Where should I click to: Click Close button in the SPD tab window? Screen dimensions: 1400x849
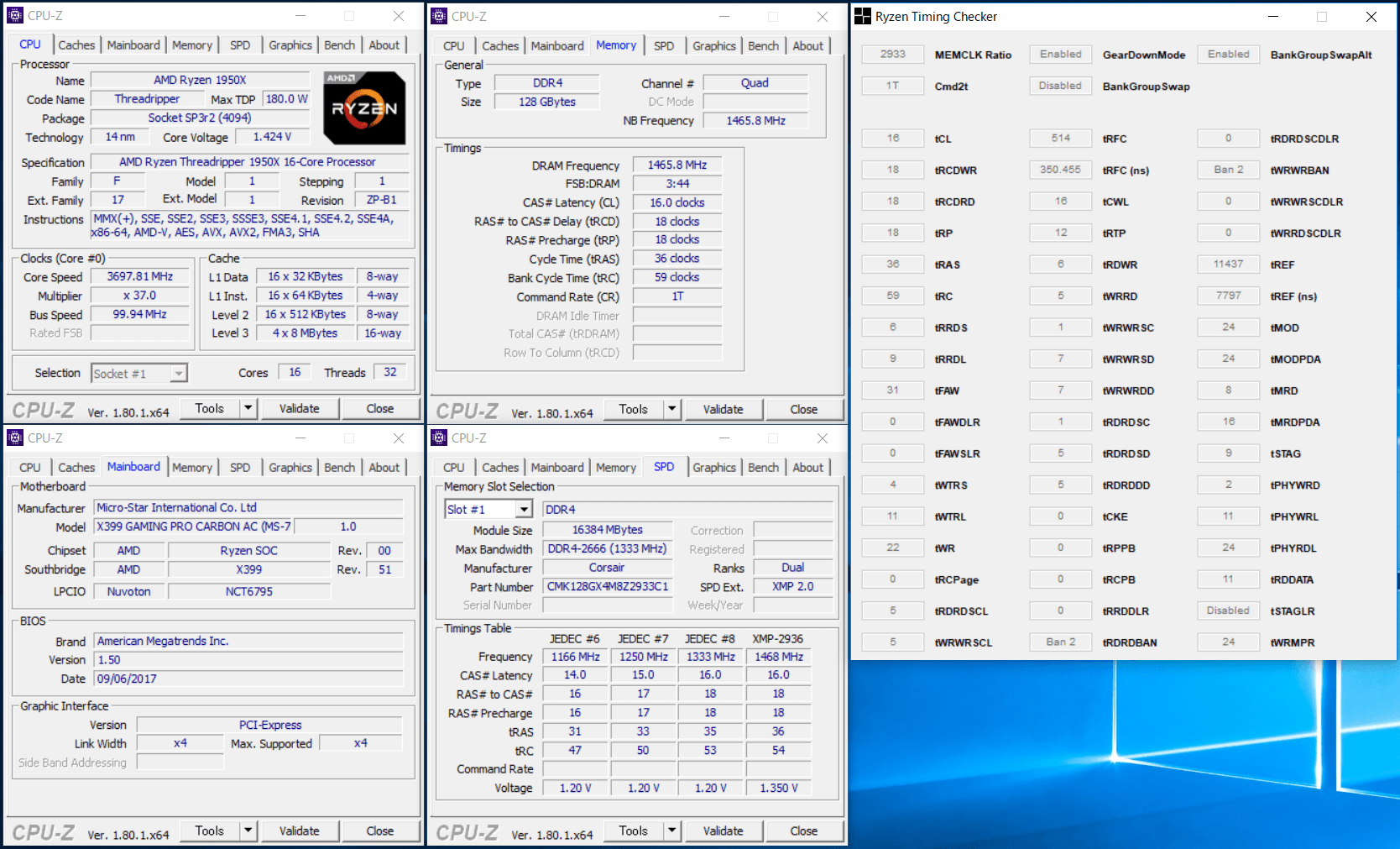[804, 831]
